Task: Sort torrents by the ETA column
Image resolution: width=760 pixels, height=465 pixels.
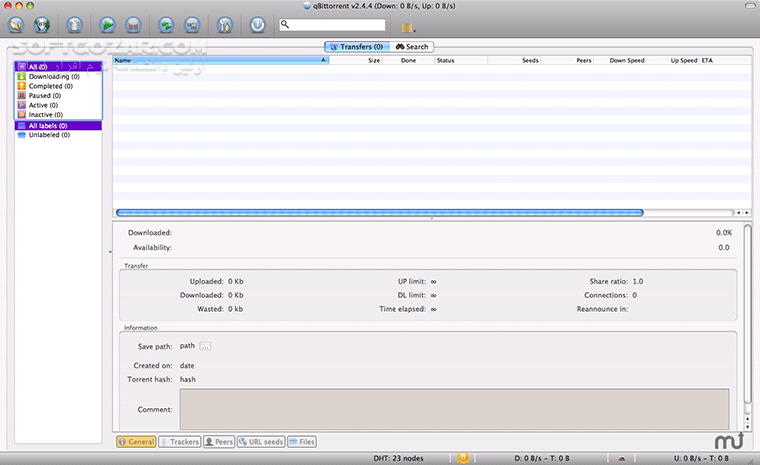Action: tap(726, 60)
